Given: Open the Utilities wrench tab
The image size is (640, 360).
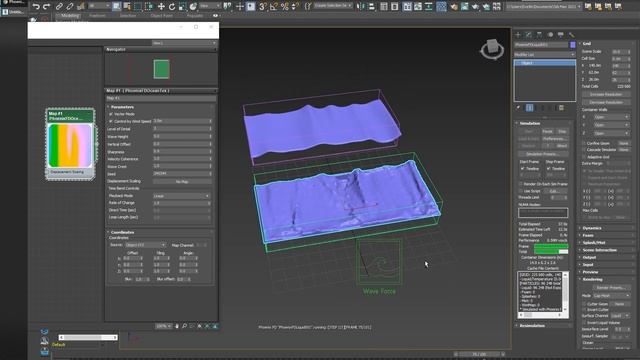Looking at the screenshot, I should (571, 35).
